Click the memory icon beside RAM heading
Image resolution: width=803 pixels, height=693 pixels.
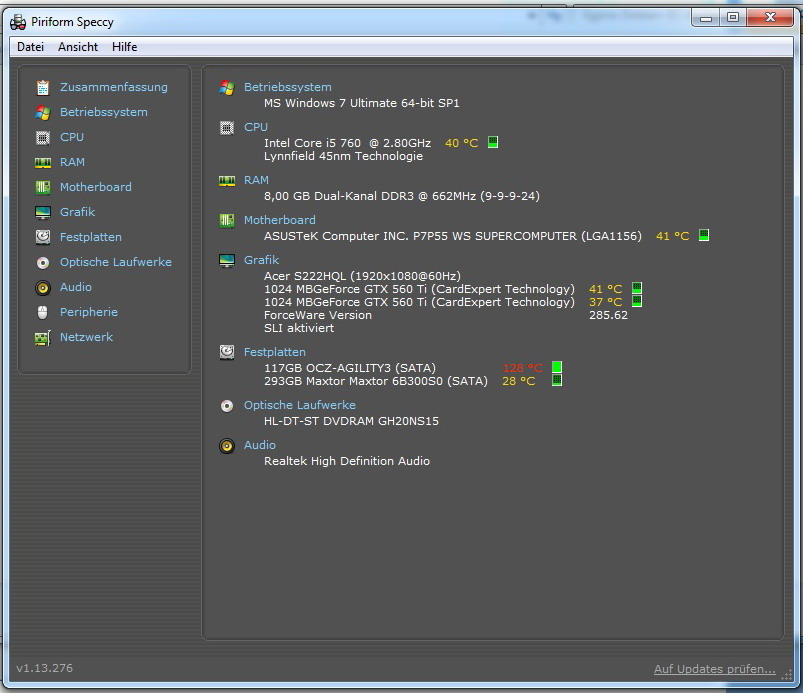(x=227, y=181)
